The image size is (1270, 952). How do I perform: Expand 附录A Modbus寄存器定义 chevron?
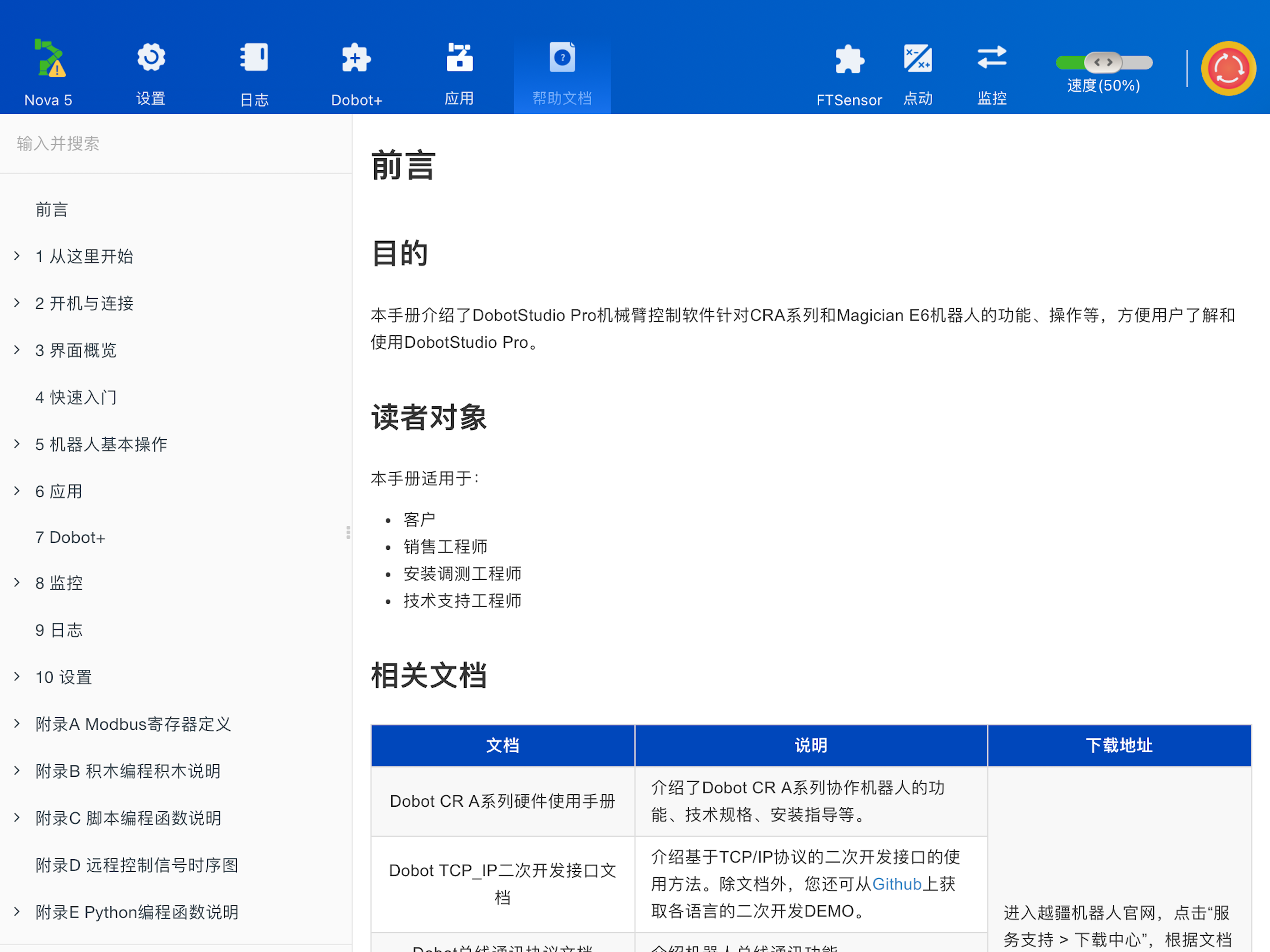pos(17,724)
